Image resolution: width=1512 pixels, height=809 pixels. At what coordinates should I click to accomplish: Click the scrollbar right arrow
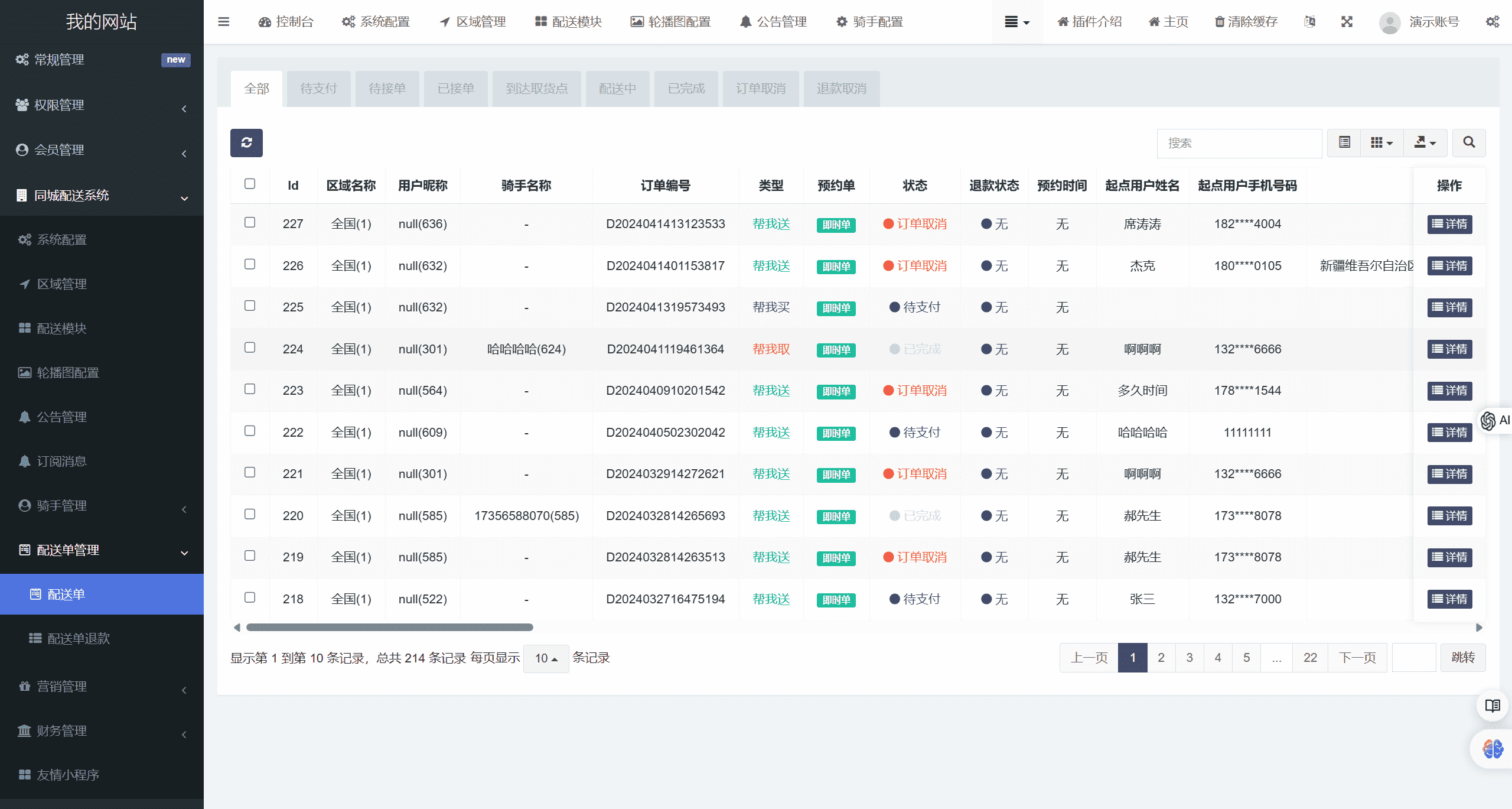point(1479,628)
